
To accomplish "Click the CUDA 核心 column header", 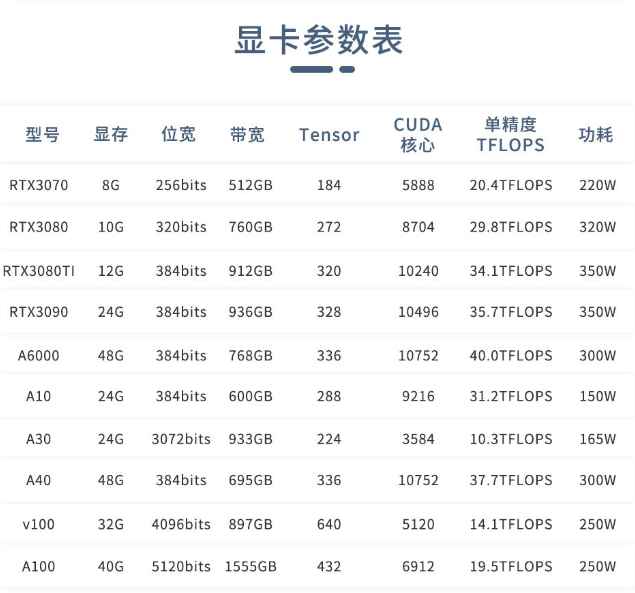I will pyautogui.click(x=418, y=135).
